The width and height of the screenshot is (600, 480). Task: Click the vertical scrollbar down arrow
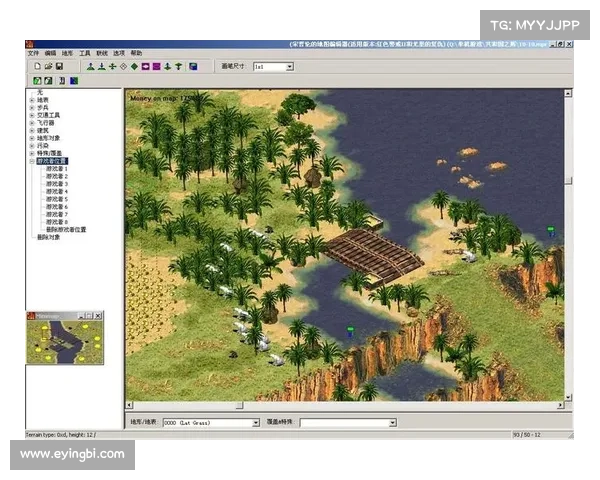tap(568, 397)
